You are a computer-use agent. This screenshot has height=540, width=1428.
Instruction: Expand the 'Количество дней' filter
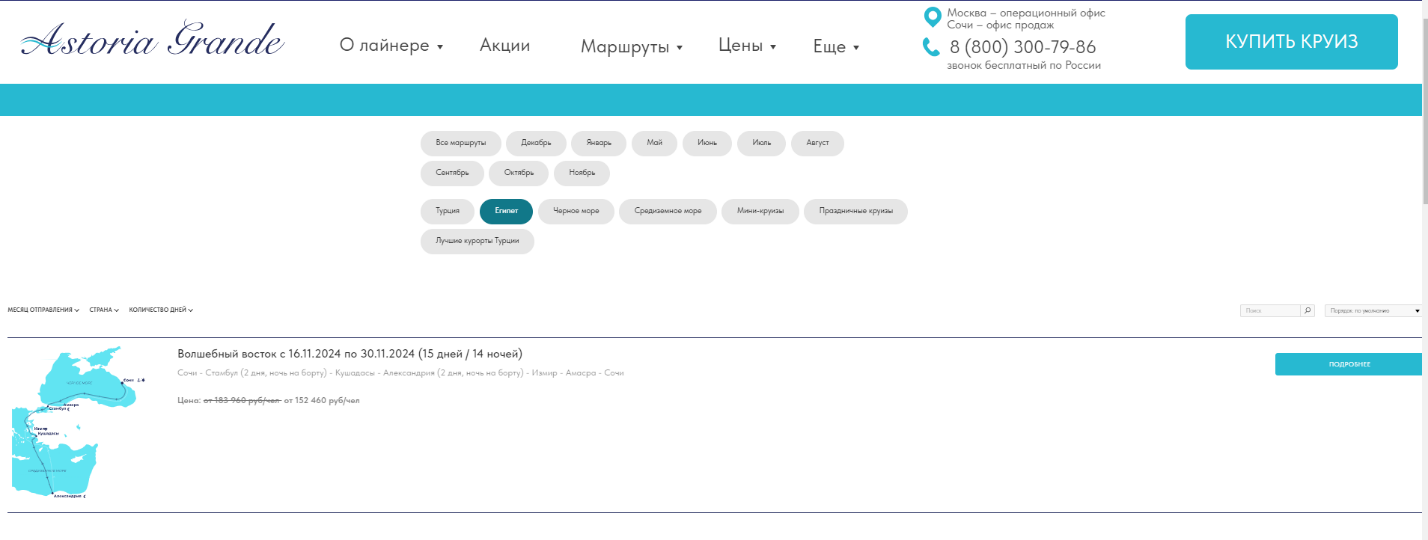click(161, 310)
